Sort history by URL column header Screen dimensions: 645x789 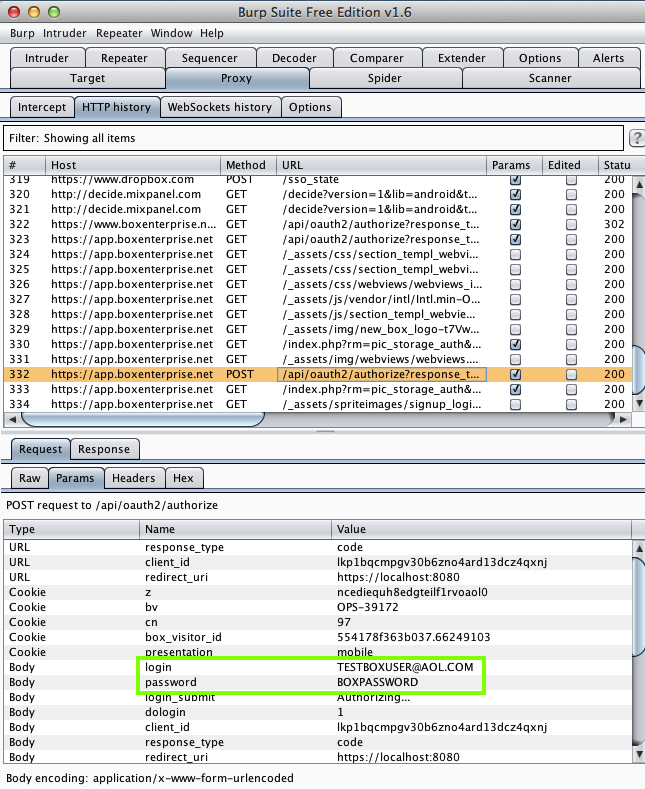pyautogui.click(x=381, y=165)
